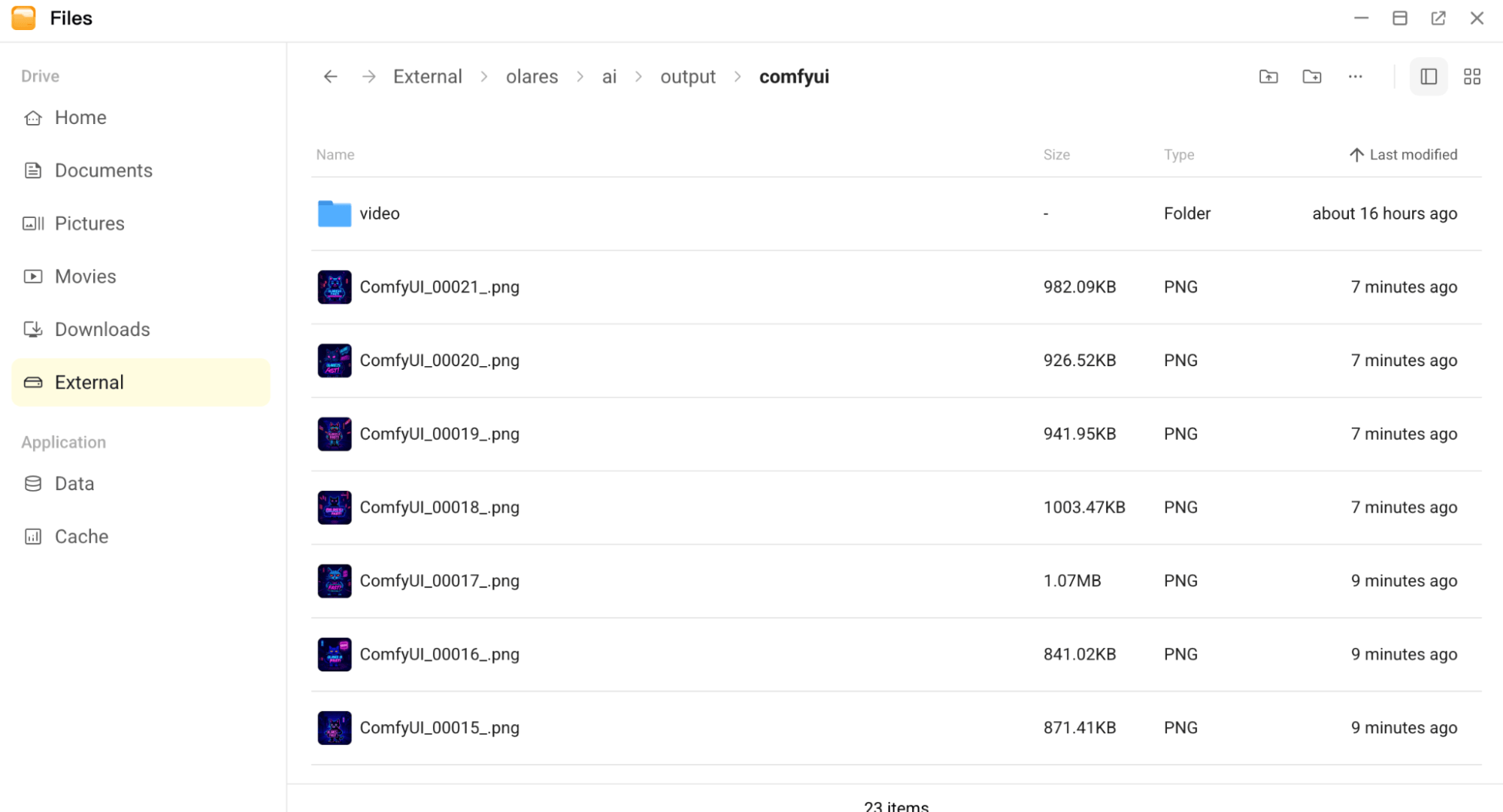Navigate back using the back arrow
Viewport: 1503px width, 812px height.
tap(330, 76)
